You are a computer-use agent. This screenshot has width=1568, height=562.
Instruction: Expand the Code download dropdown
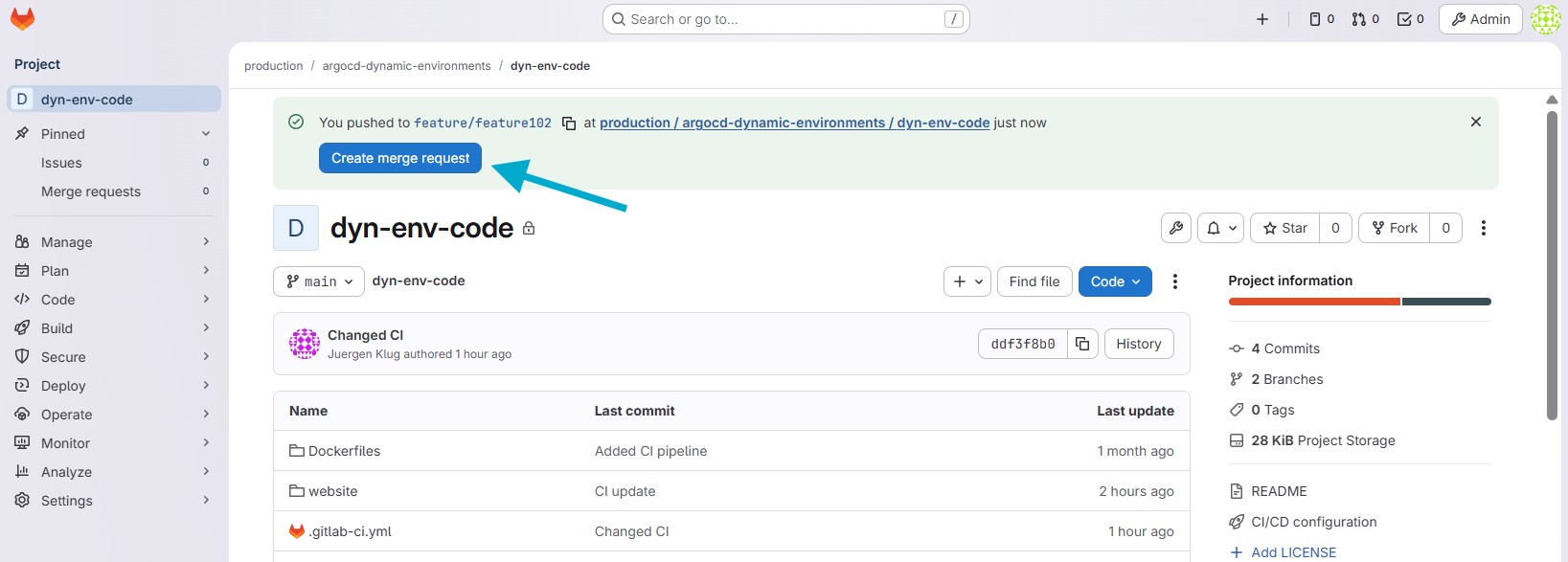1115,281
